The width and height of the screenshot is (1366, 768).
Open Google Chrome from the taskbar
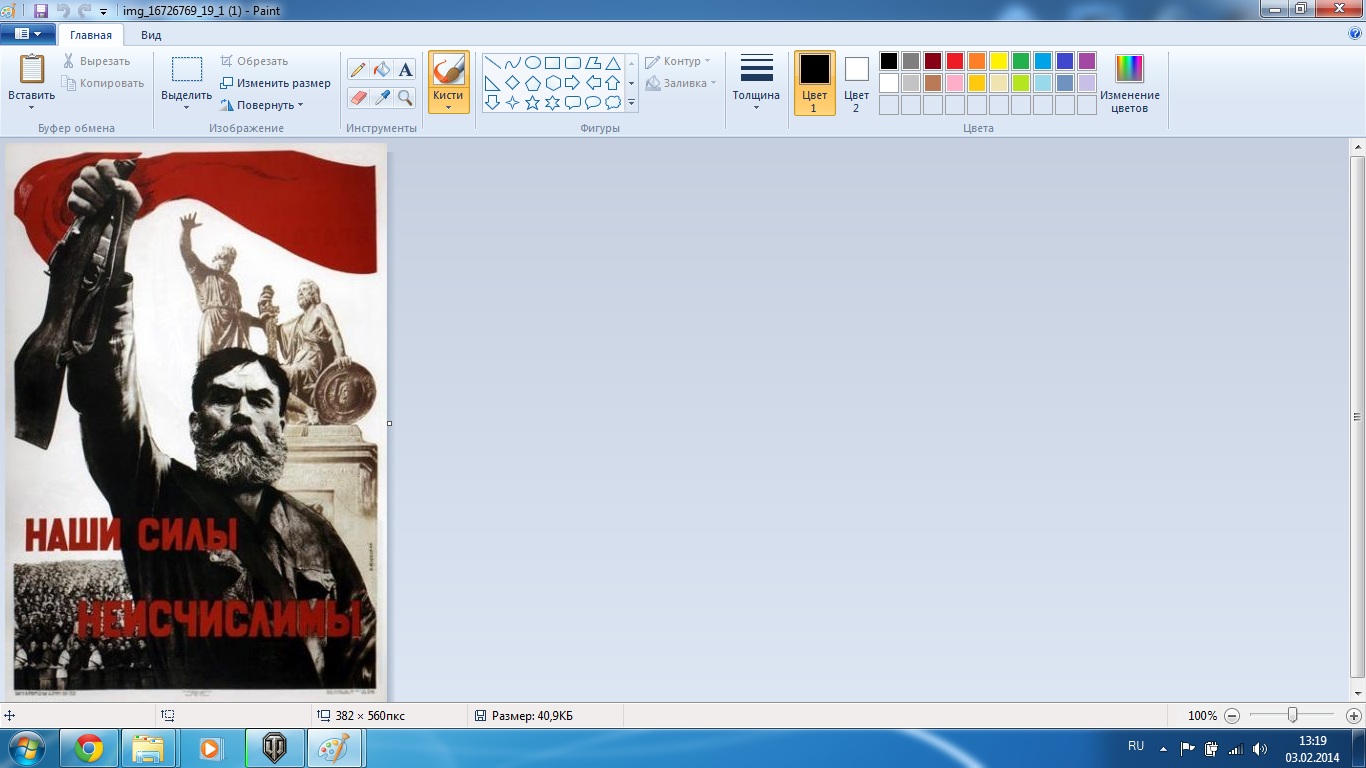pyautogui.click(x=89, y=748)
